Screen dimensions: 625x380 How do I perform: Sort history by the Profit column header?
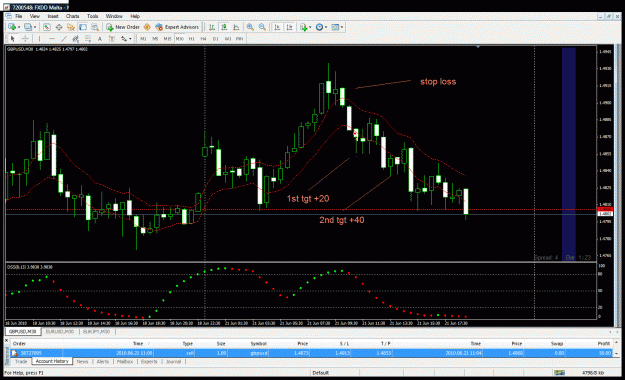coord(604,344)
